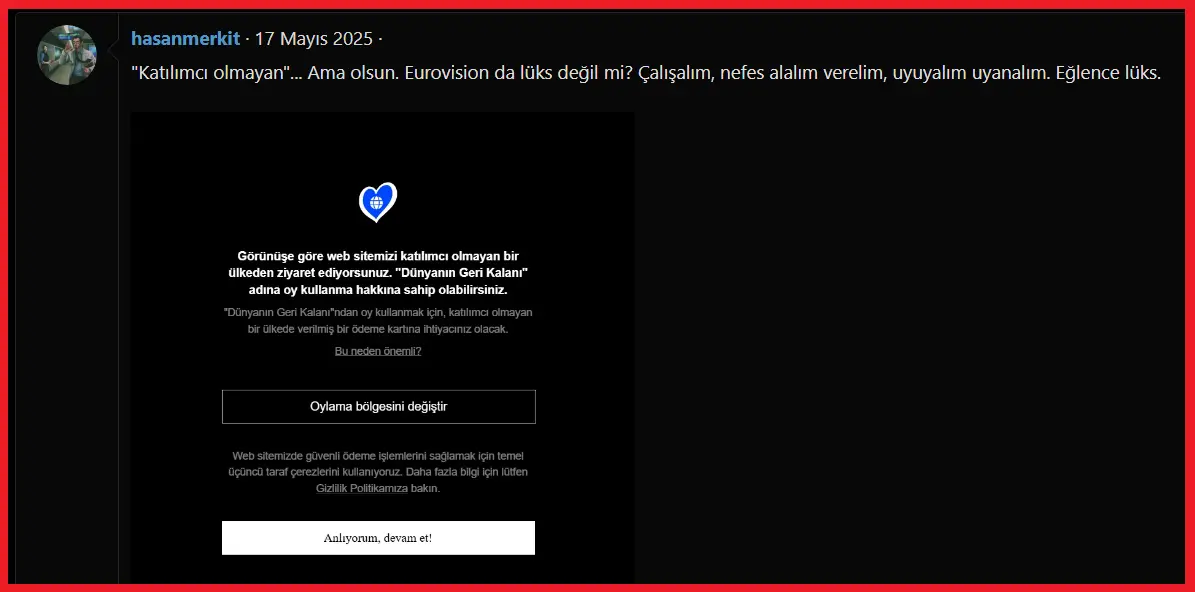Open the hasanmerkit username link
Image resolution: width=1195 pixels, height=592 pixels.
(x=186, y=38)
